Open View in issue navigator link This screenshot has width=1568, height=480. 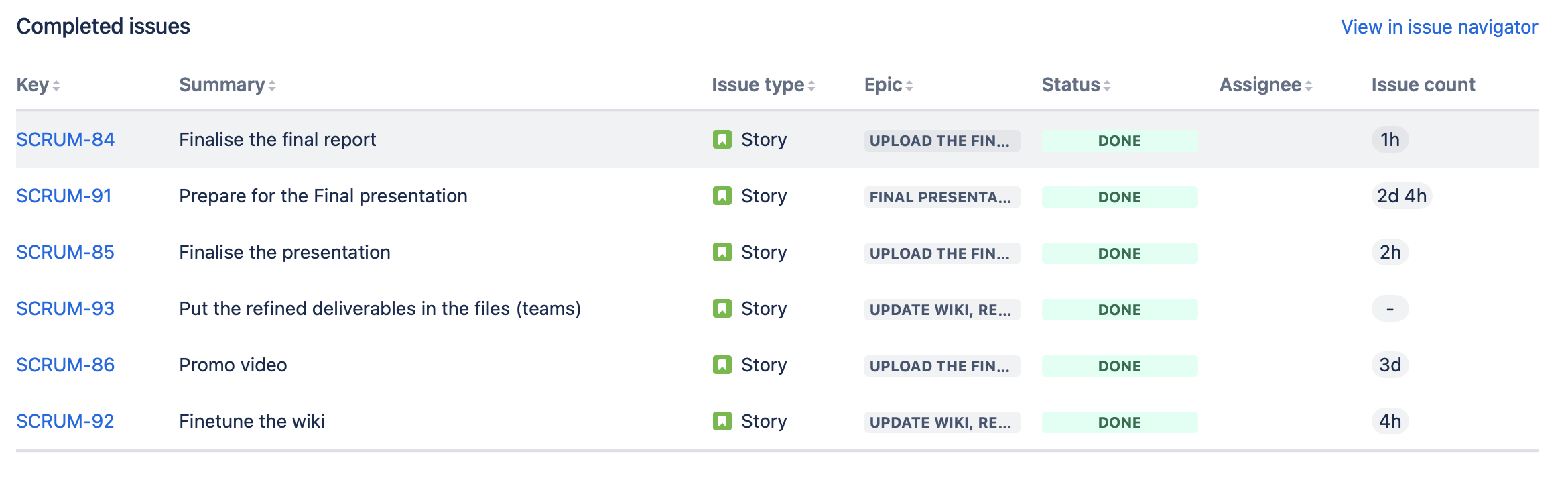1439,27
